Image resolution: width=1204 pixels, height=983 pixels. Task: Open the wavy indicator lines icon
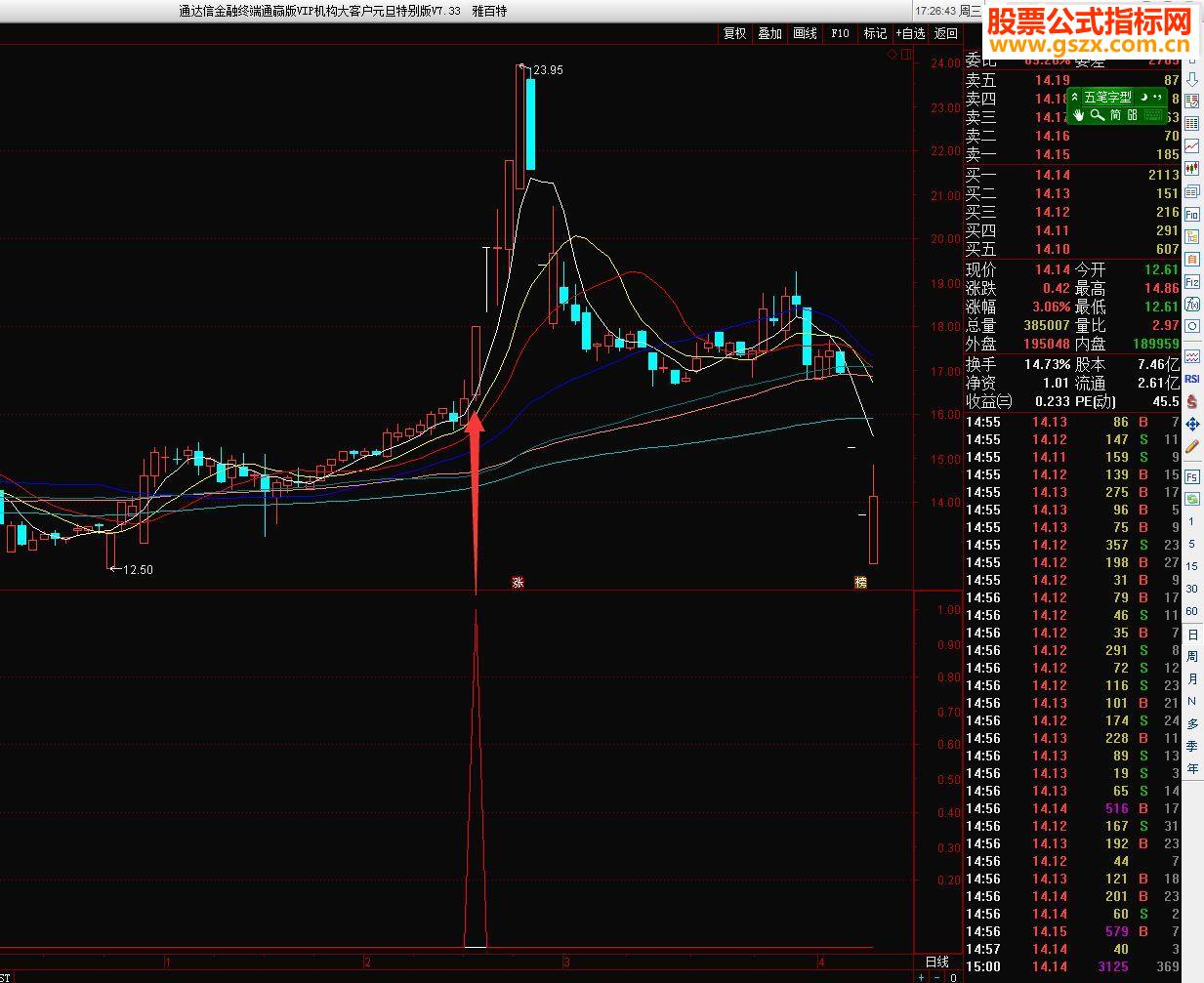pos(1192,356)
